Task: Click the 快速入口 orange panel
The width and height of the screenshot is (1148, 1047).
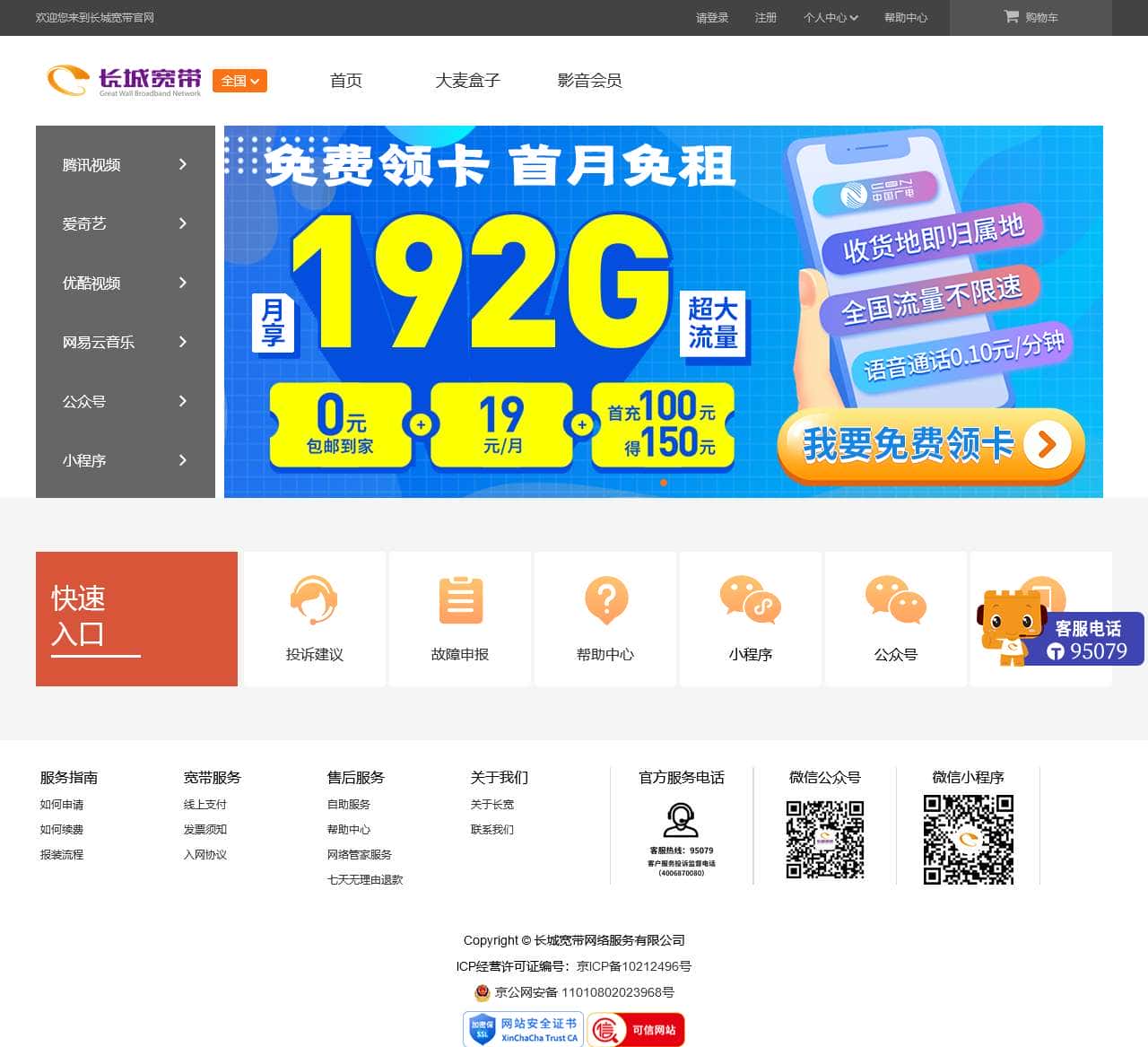Action: [136, 619]
